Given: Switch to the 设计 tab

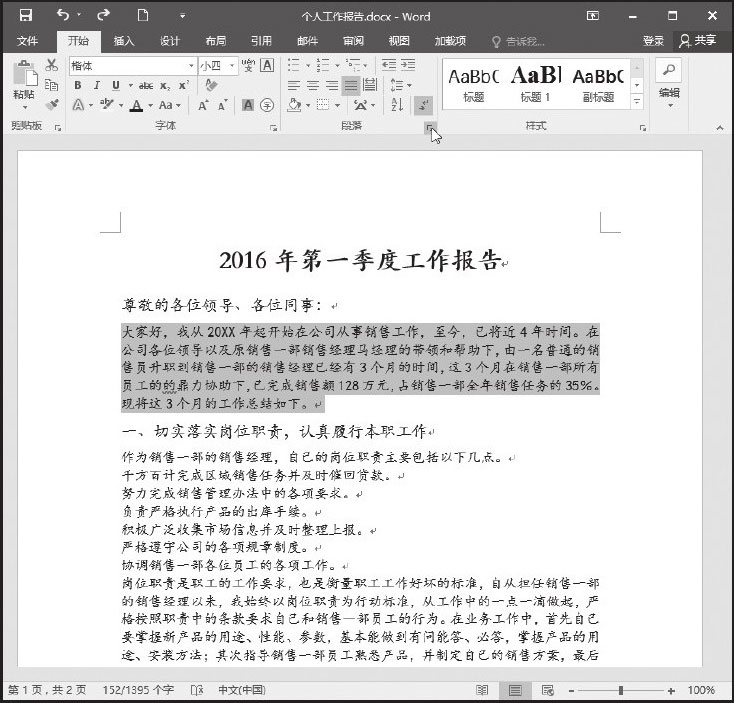Looking at the screenshot, I should pyautogui.click(x=169, y=41).
